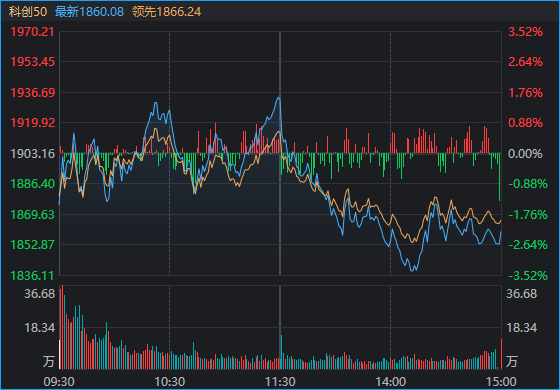Click the -3.52% negative percent label

click(x=528, y=276)
